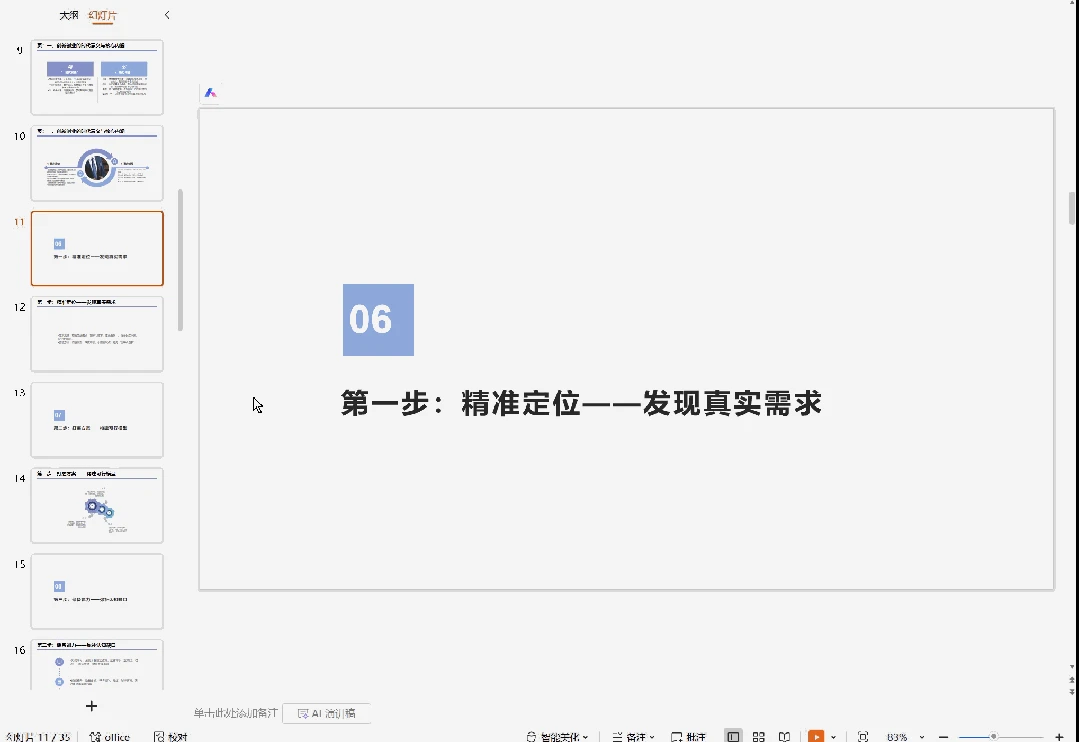Select slide 14 thumbnail with gears

[97, 505]
